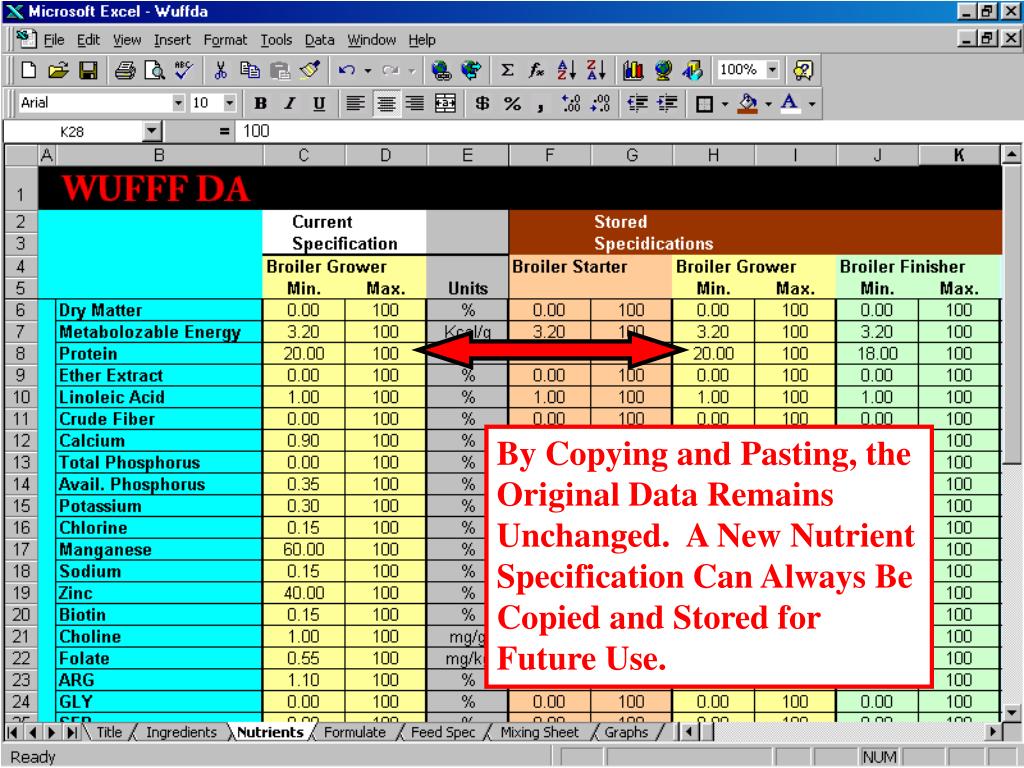Expand the Font Color dropdown arrow
This screenshot has width=1024, height=768.
[812, 103]
